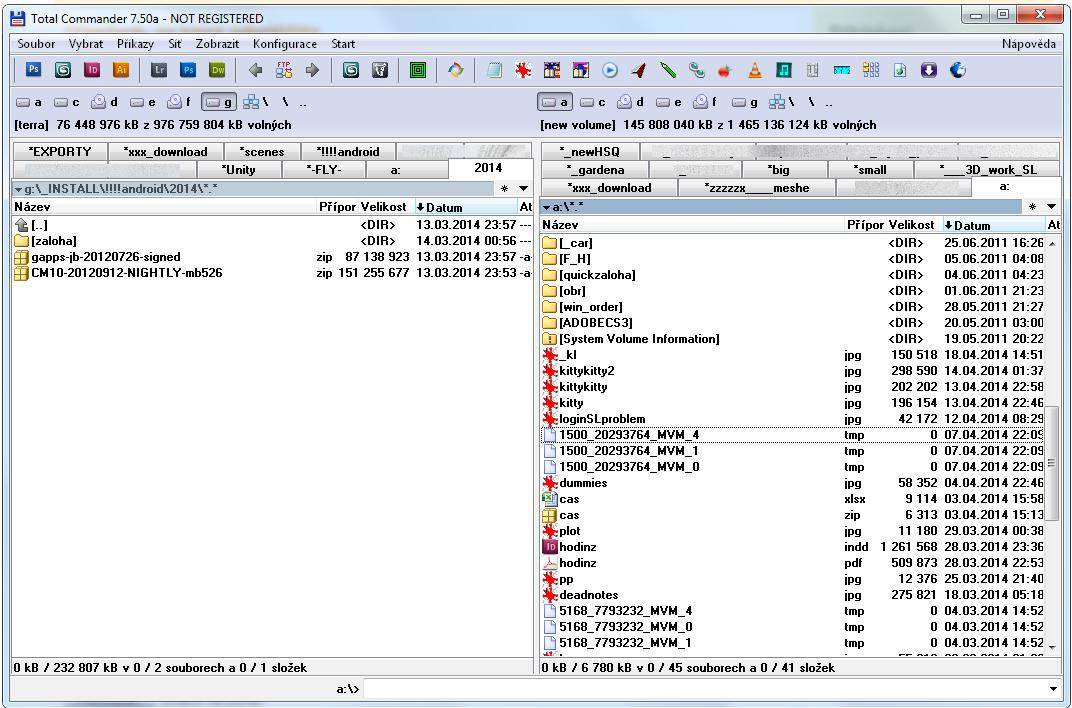This screenshot has width=1072, height=708.
Task: Open the notepad toolbar icon
Action: (x=494, y=70)
